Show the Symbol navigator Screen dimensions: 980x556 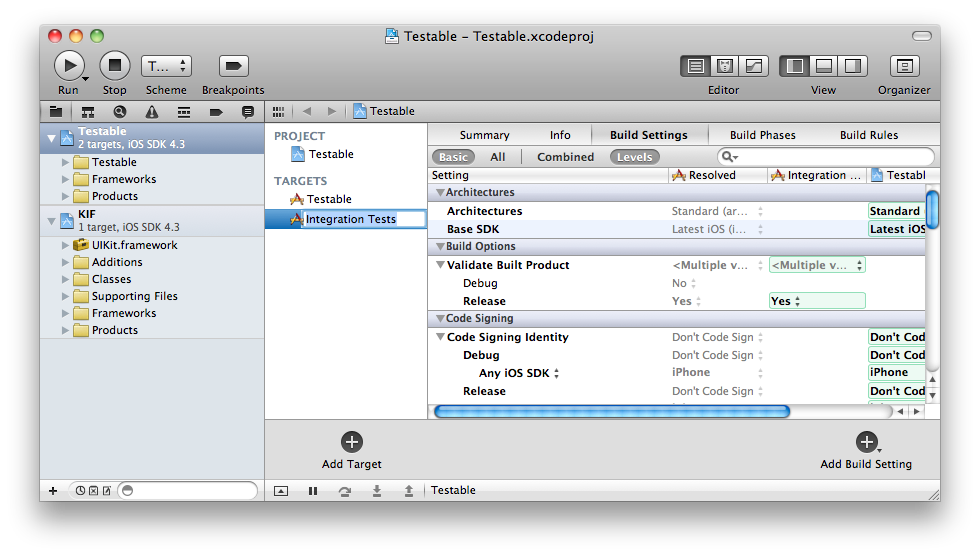88,112
